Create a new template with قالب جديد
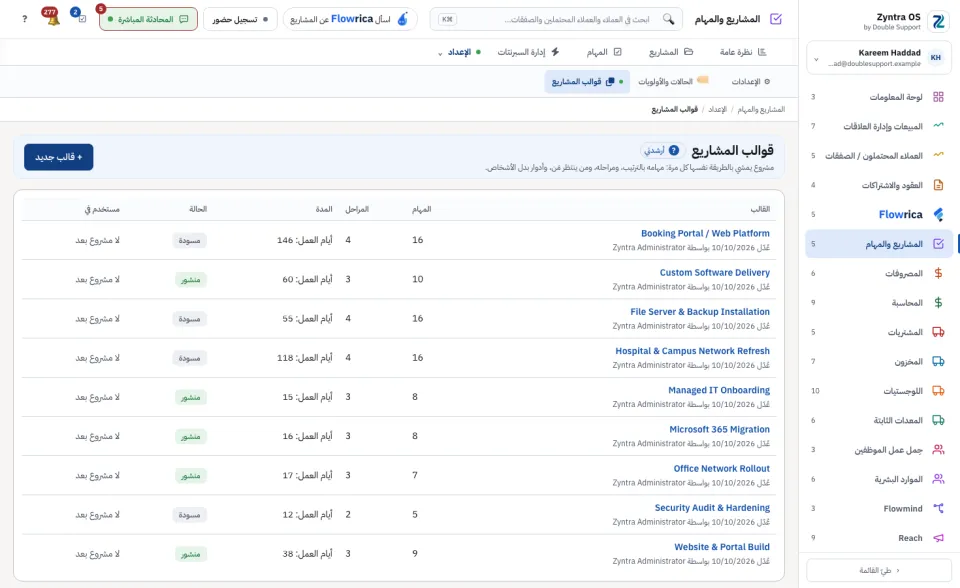This screenshot has height=588, width=960. click(x=59, y=157)
